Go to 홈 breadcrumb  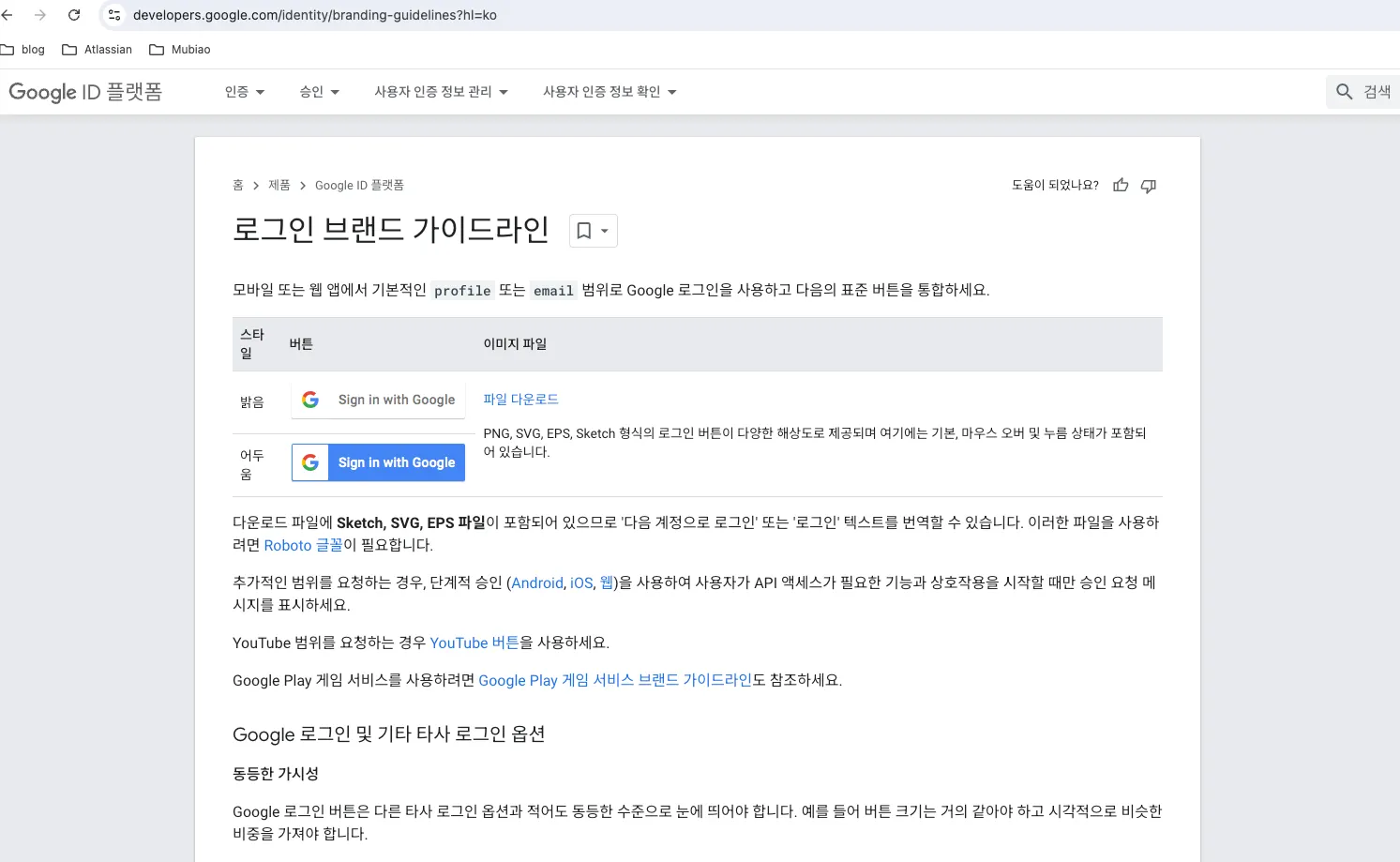[238, 186]
